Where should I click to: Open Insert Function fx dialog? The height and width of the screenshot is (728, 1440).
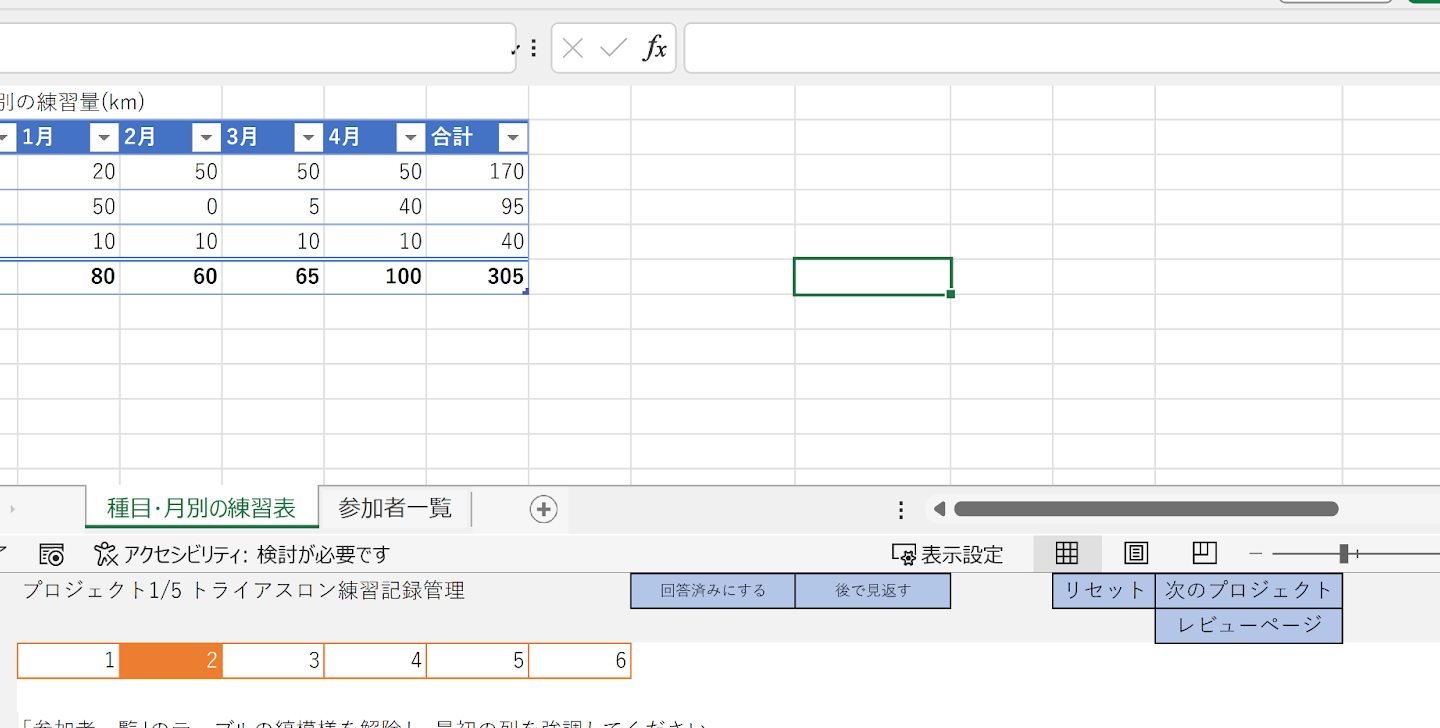click(654, 48)
